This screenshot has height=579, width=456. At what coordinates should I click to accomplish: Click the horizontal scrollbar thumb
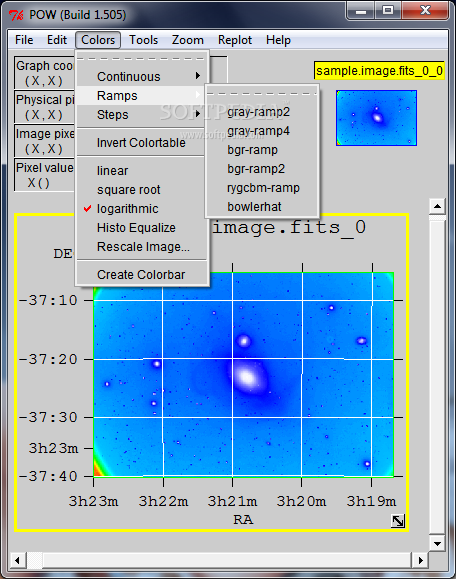(34, 560)
